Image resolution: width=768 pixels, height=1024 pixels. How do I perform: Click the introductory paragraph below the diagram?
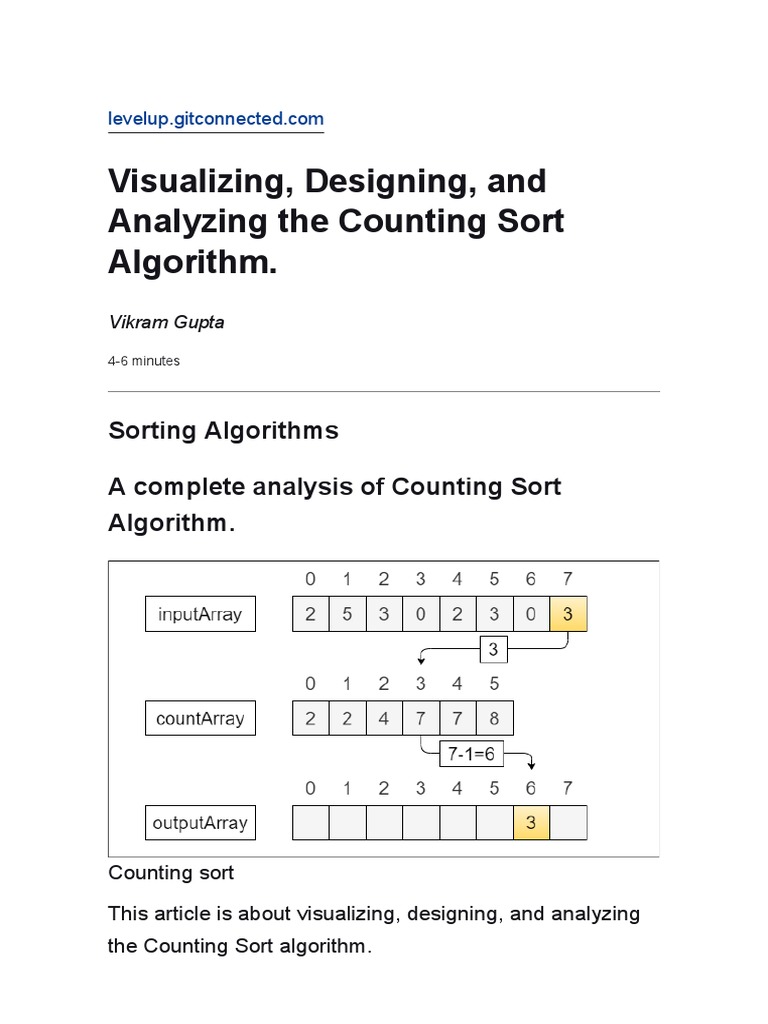[x=373, y=929]
